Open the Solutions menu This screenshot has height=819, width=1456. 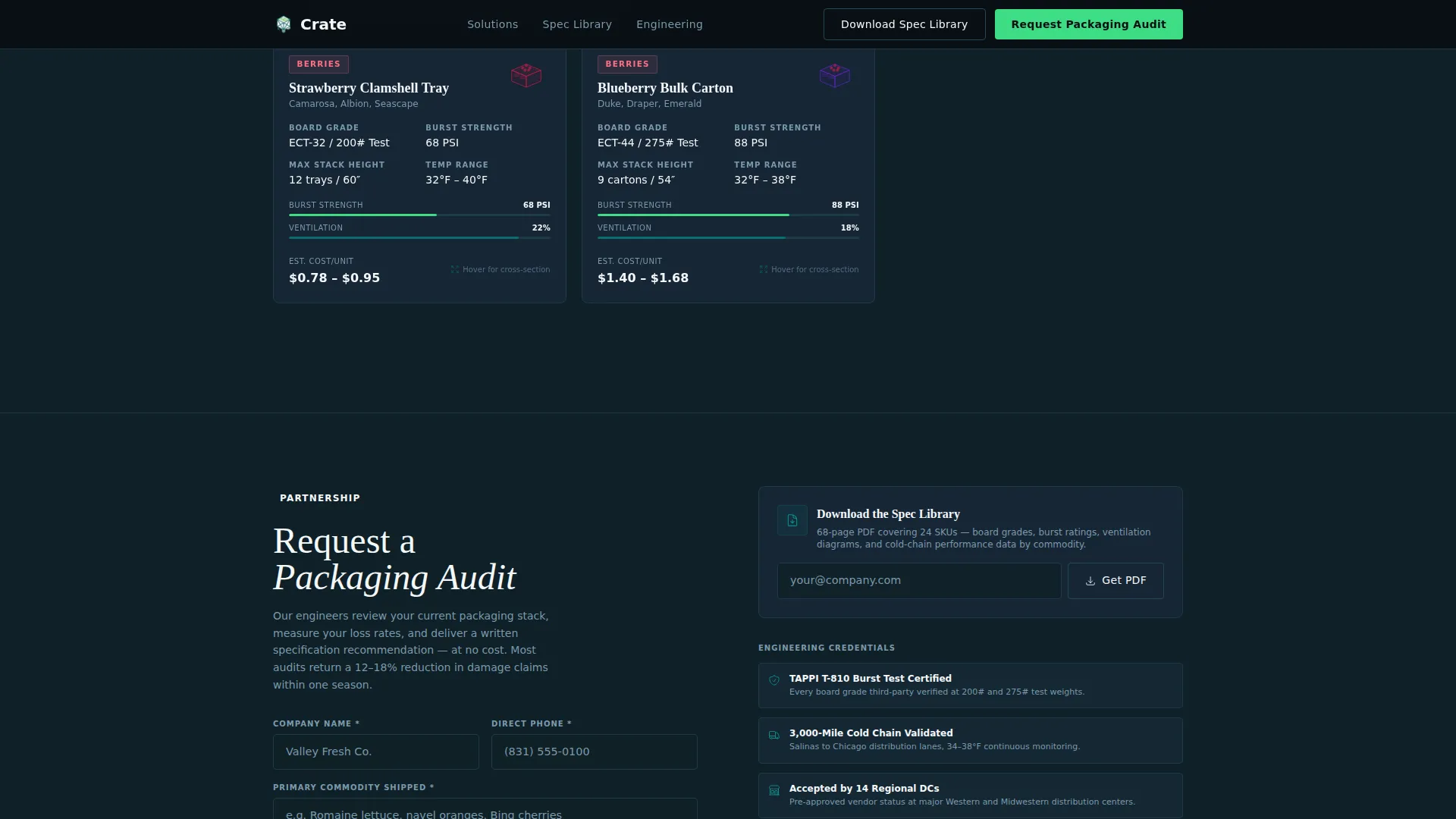click(493, 24)
